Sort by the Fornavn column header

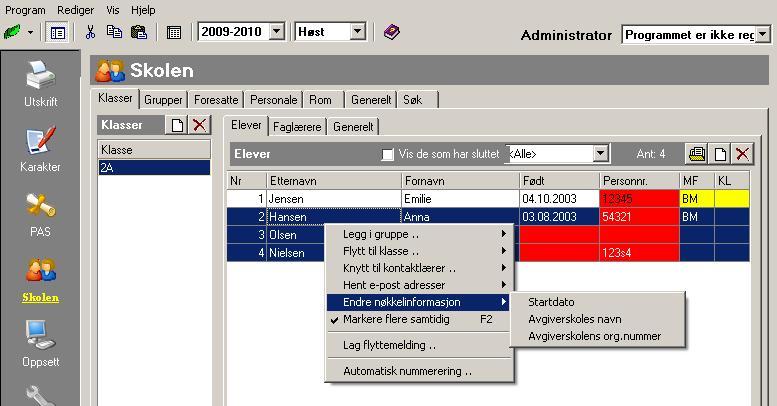click(x=460, y=181)
